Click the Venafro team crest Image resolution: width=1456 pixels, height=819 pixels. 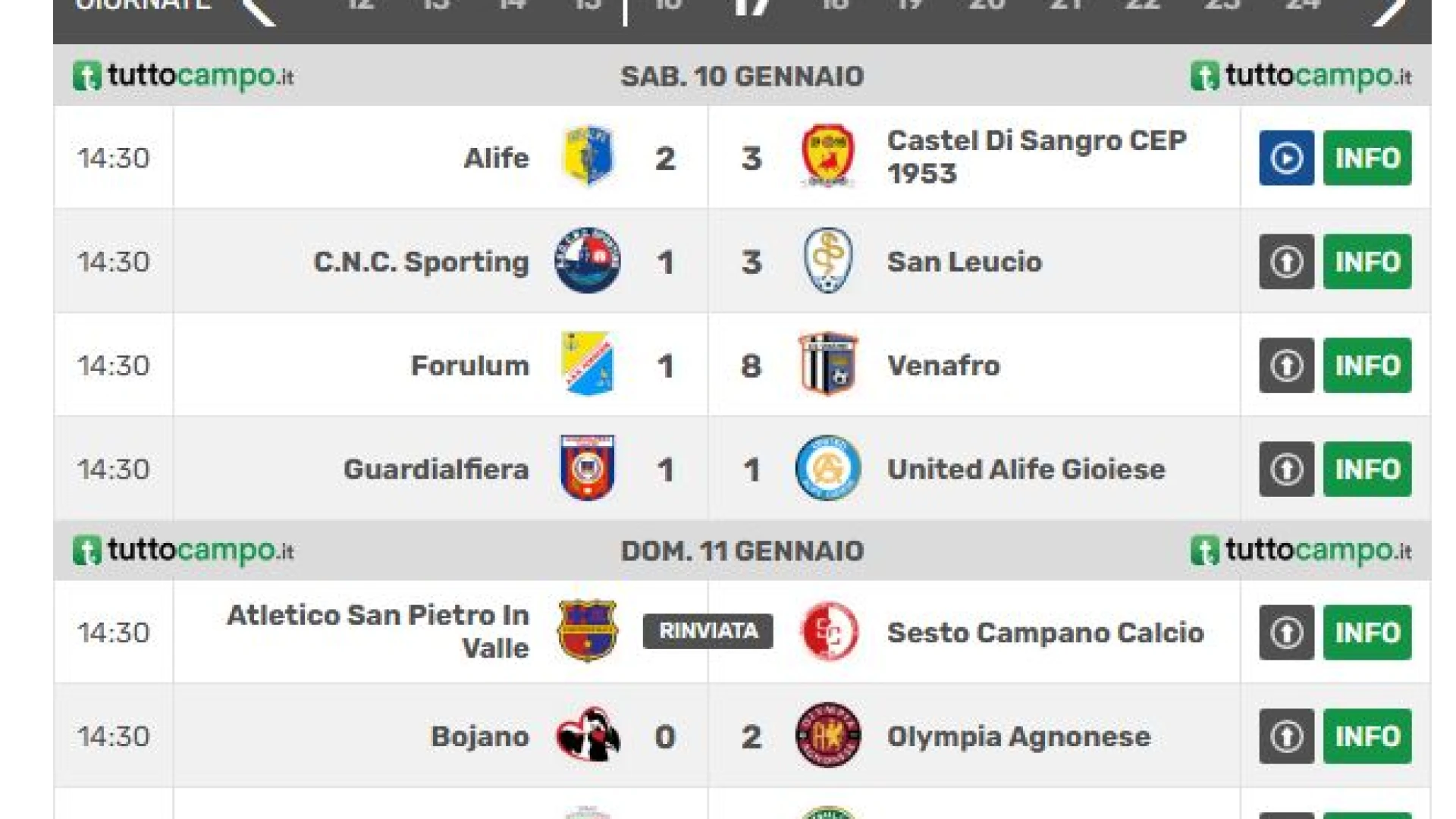click(x=828, y=364)
